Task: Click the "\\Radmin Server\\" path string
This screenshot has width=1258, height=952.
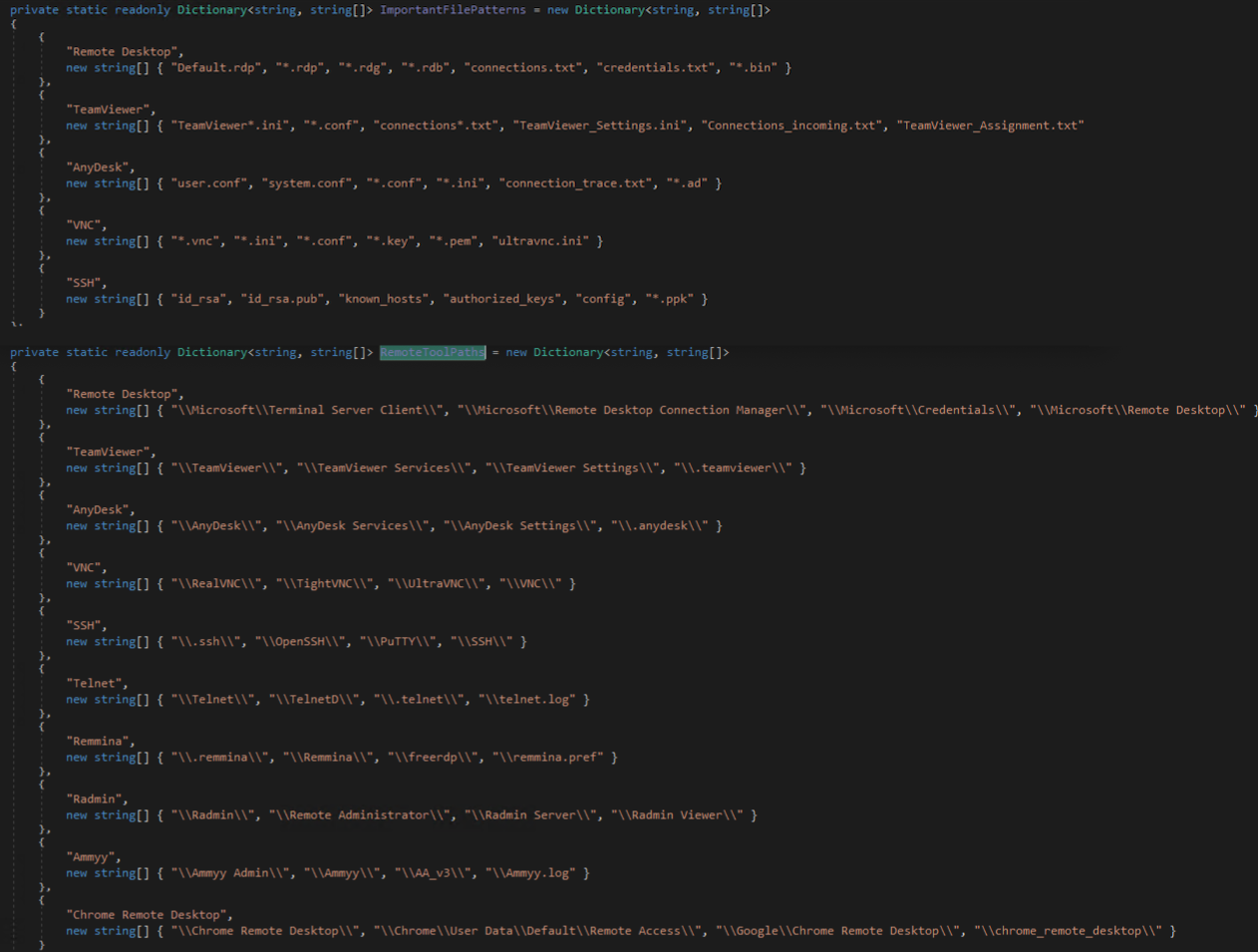Action: click(531, 815)
